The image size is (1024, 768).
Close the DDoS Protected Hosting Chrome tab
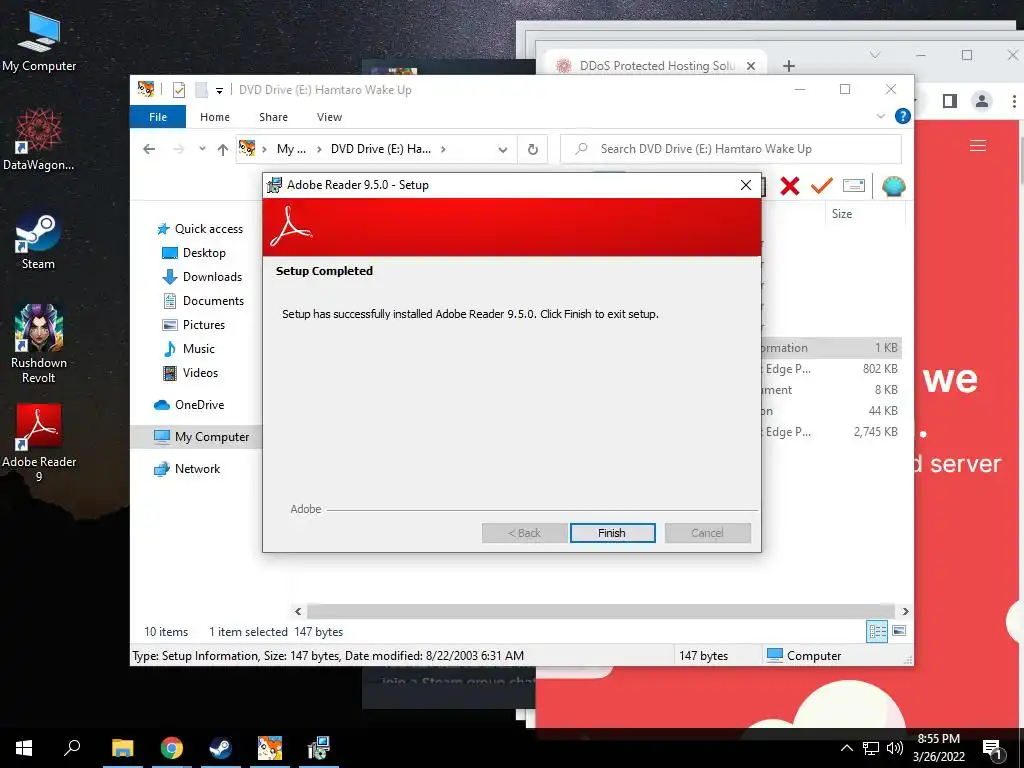click(x=750, y=66)
